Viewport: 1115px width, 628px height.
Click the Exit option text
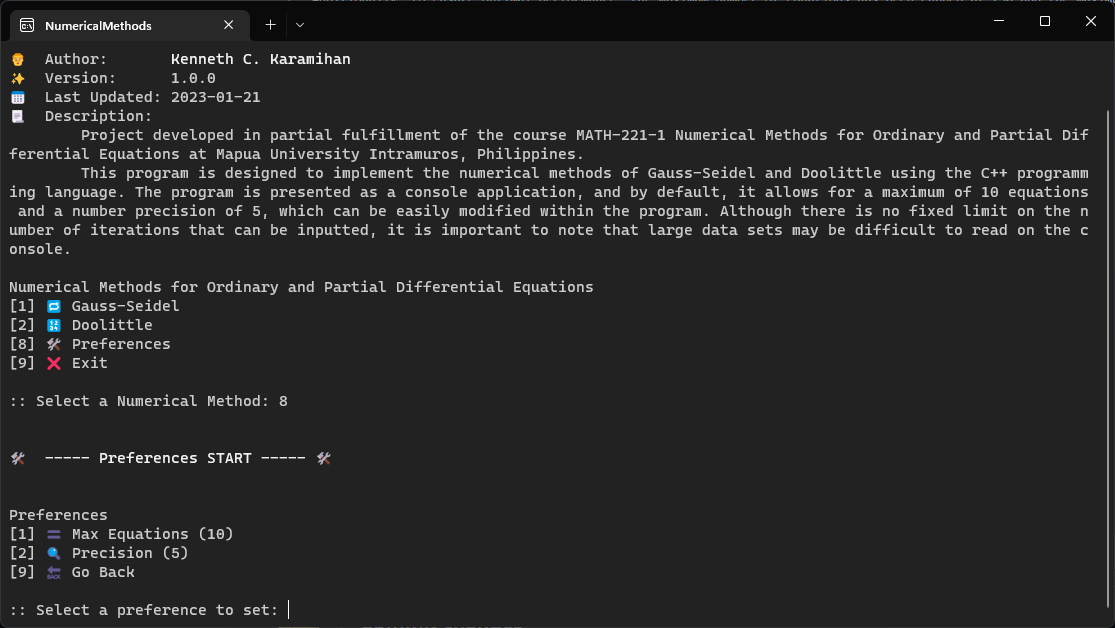(x=89, y=363)
